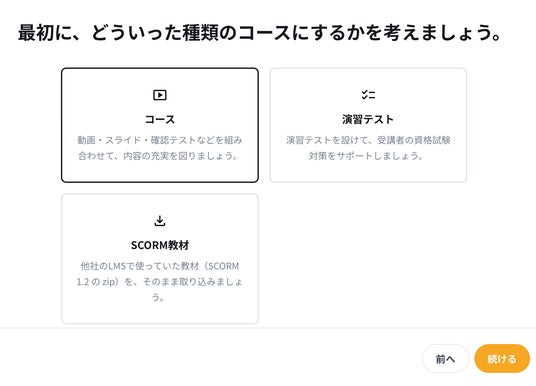Choose the 演習テスト course type card
This screenshot has height=386, width=536.
point(368,125)
